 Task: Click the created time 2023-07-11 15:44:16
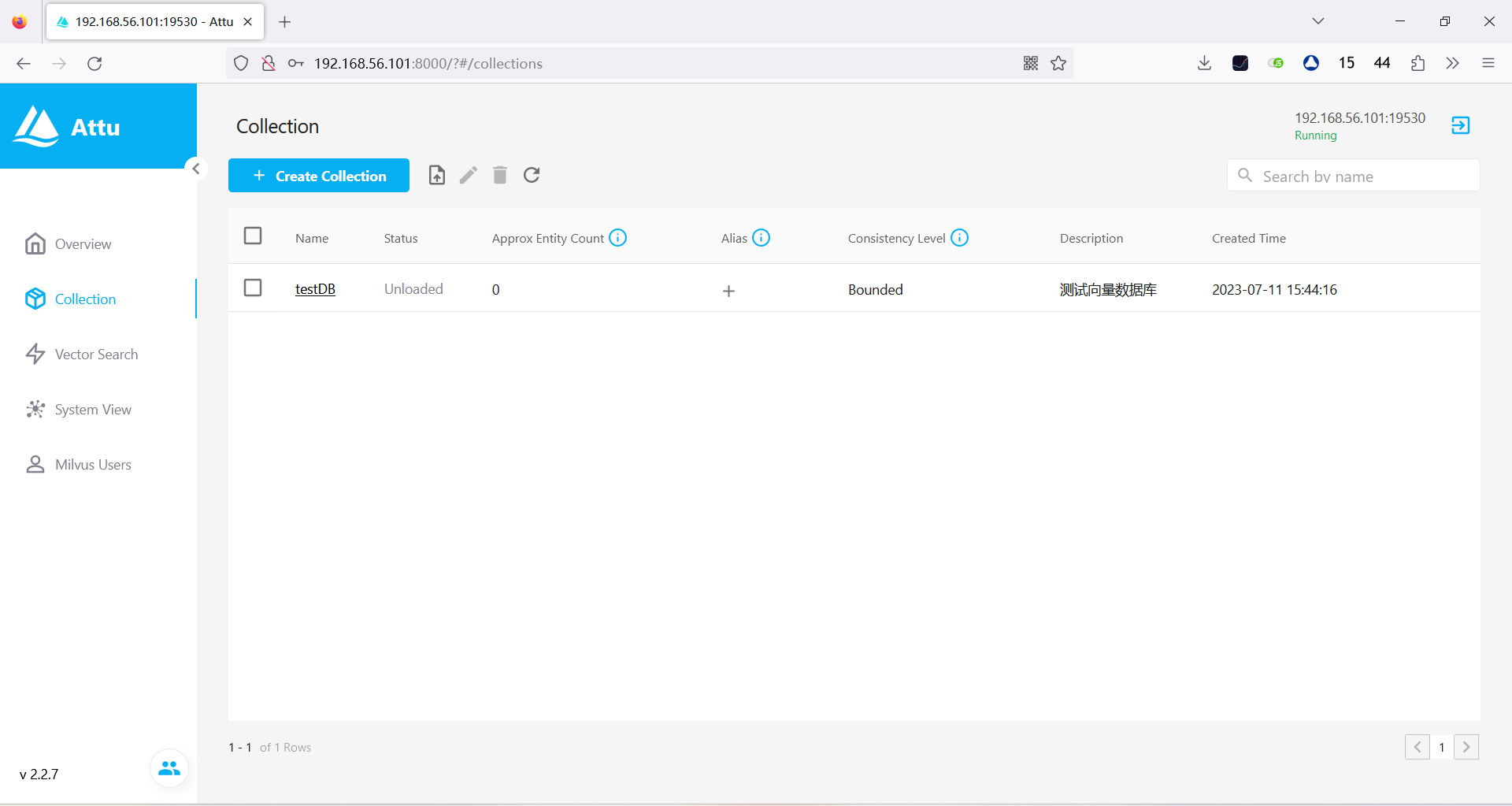[x=1274, y=289]
